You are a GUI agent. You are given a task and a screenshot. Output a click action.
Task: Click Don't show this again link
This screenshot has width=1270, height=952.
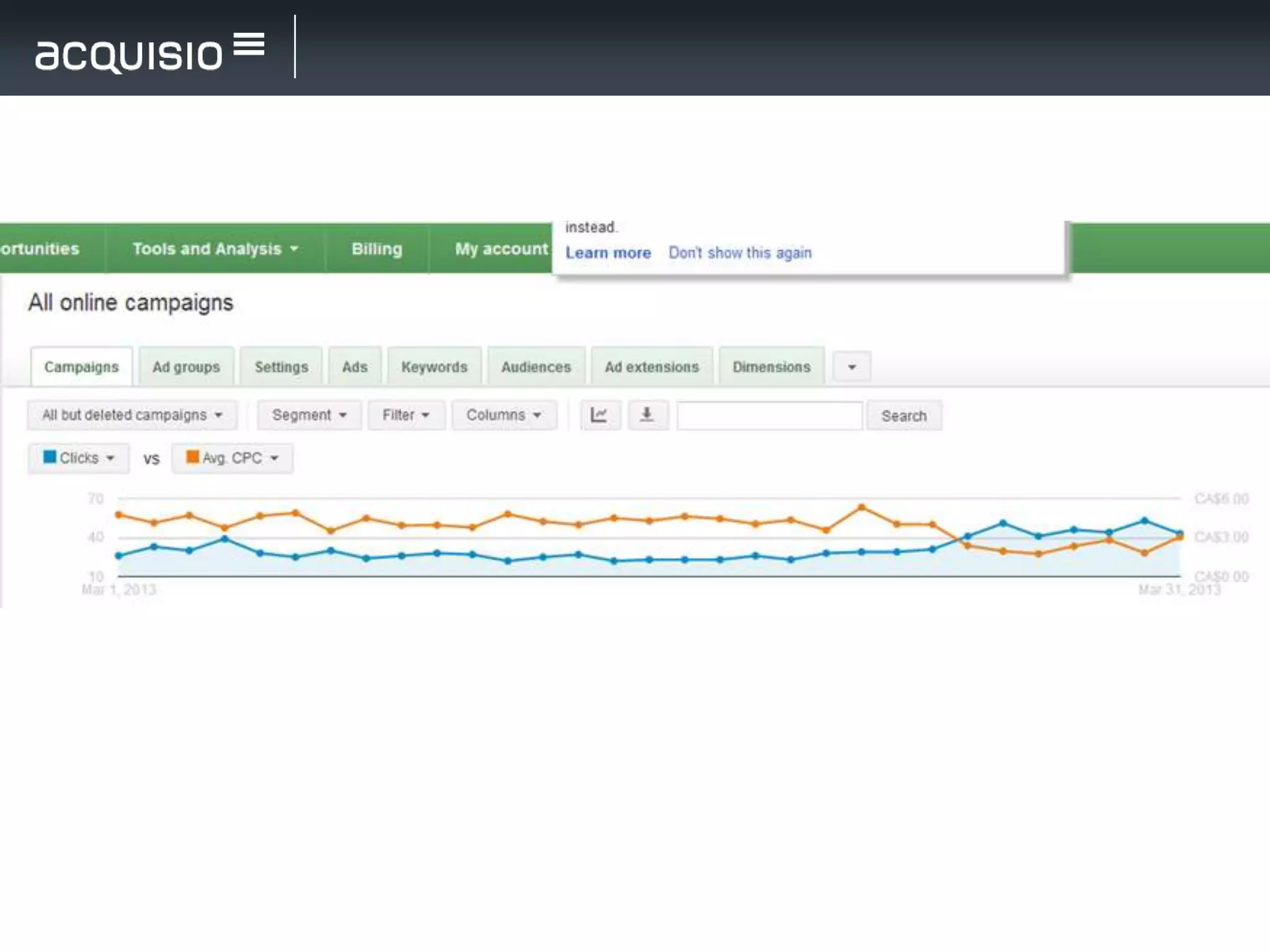point(740,253)
